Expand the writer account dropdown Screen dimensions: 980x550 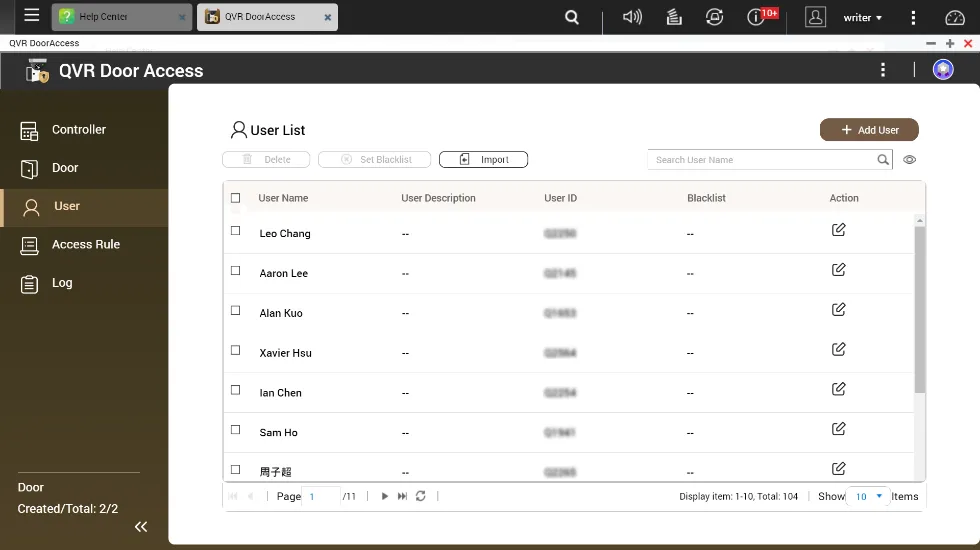tap(863, 18)
